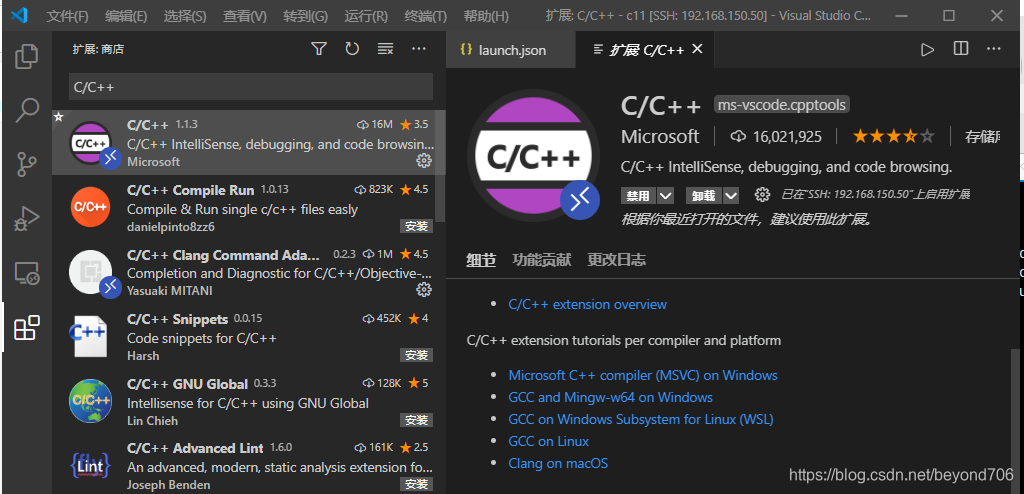Click C/C++ GNU Global globe icon
1024x494 pixels.
point(90,401)
